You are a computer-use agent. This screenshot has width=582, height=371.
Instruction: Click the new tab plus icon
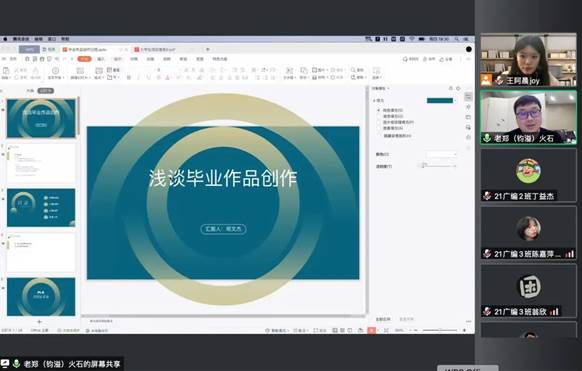[208, 49]
